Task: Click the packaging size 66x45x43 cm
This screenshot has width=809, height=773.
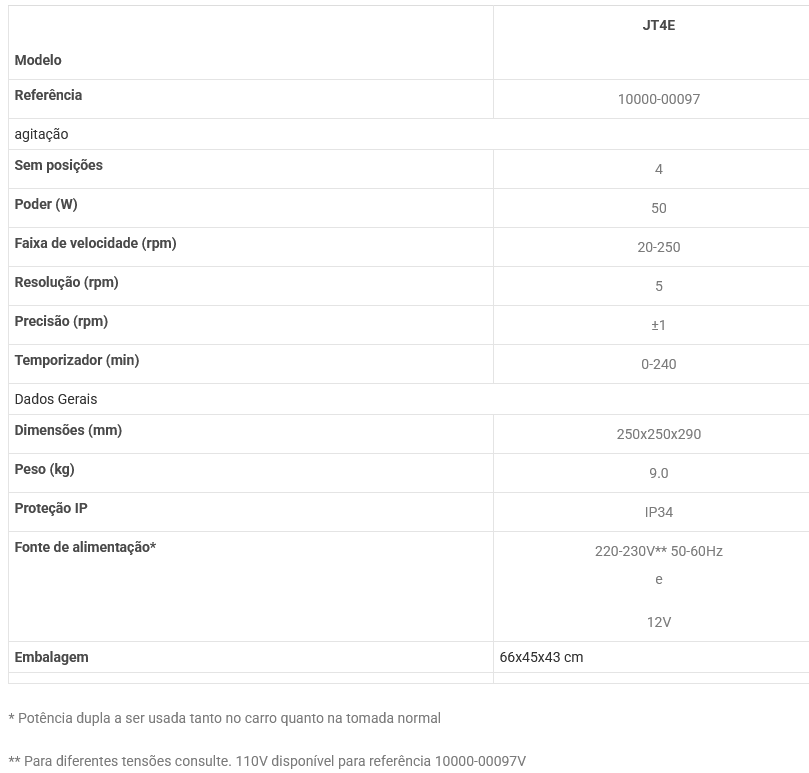Action: tap(541, 657)
